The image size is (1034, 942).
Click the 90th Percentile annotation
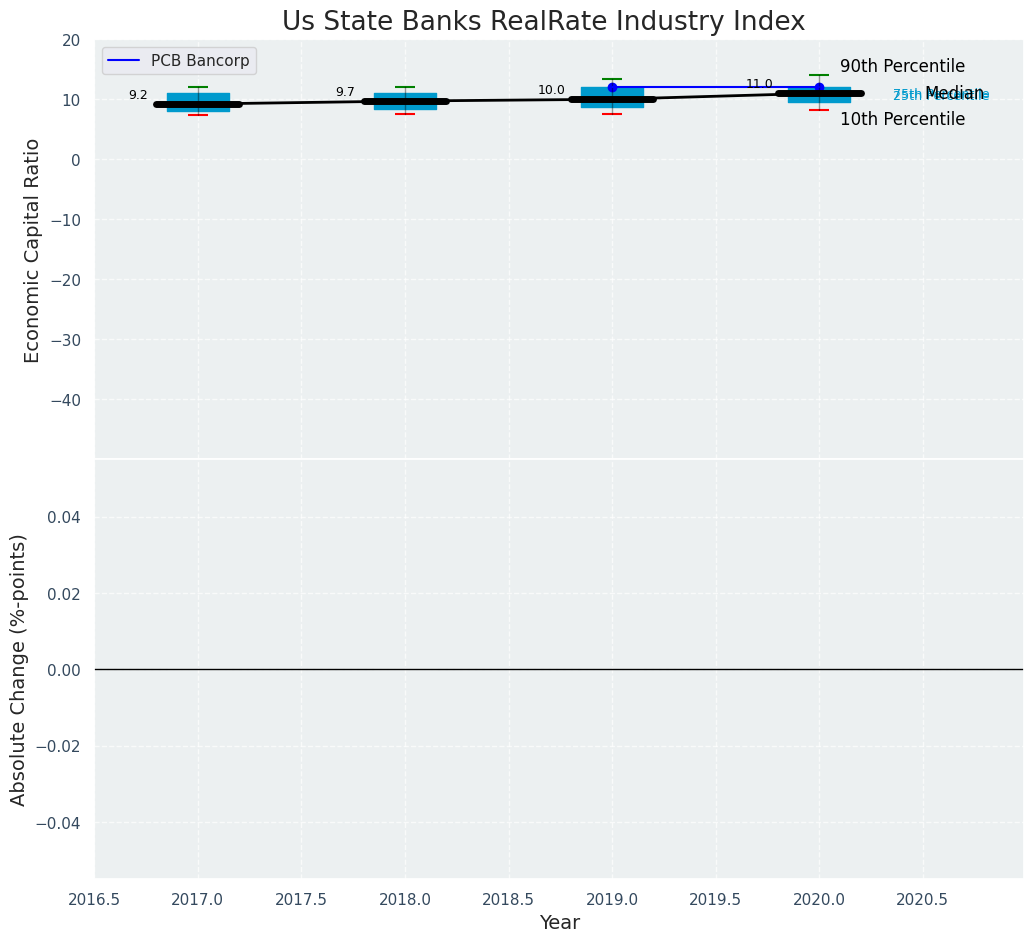902,67
